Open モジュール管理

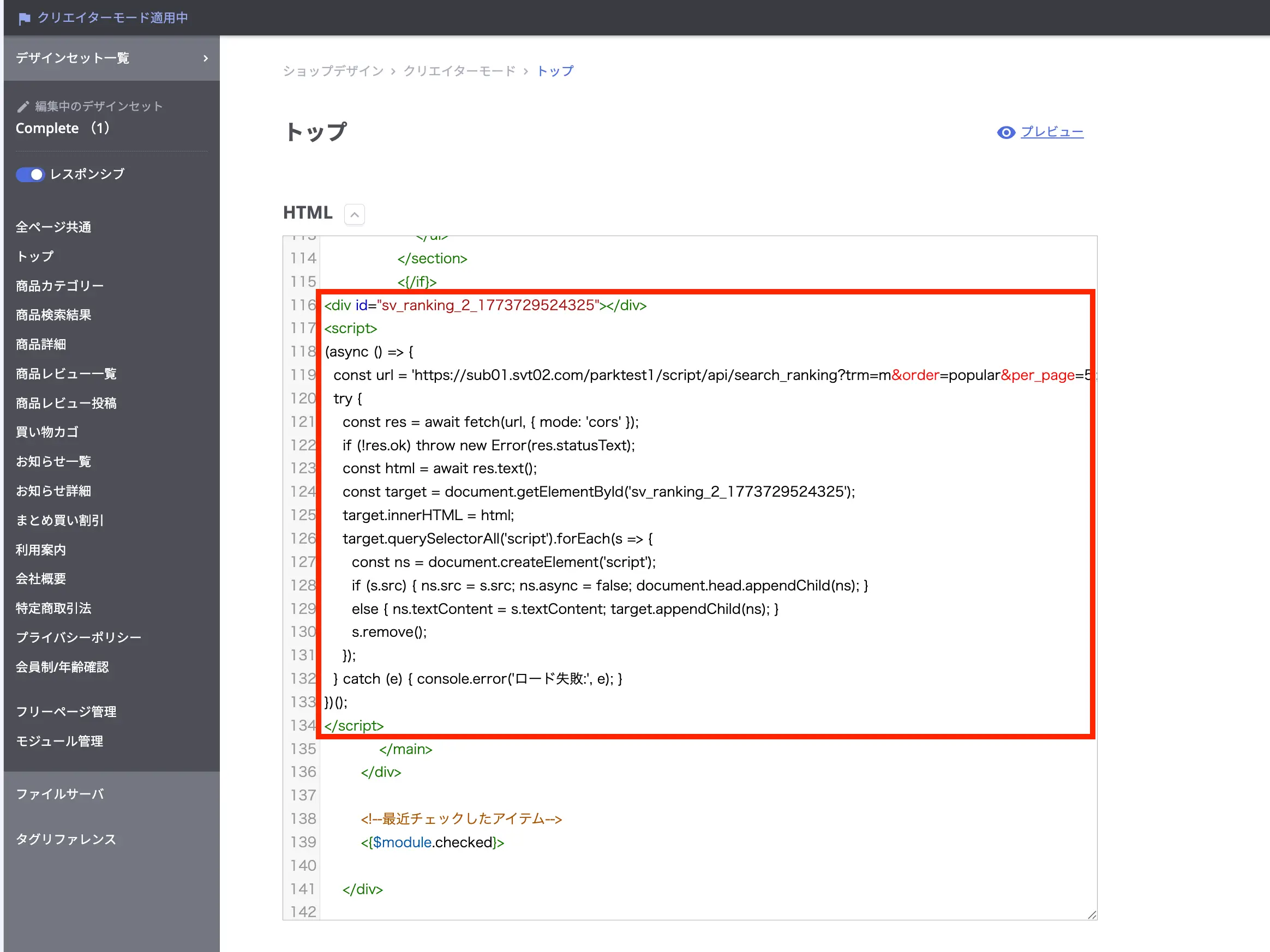click(x=59, y=742)
